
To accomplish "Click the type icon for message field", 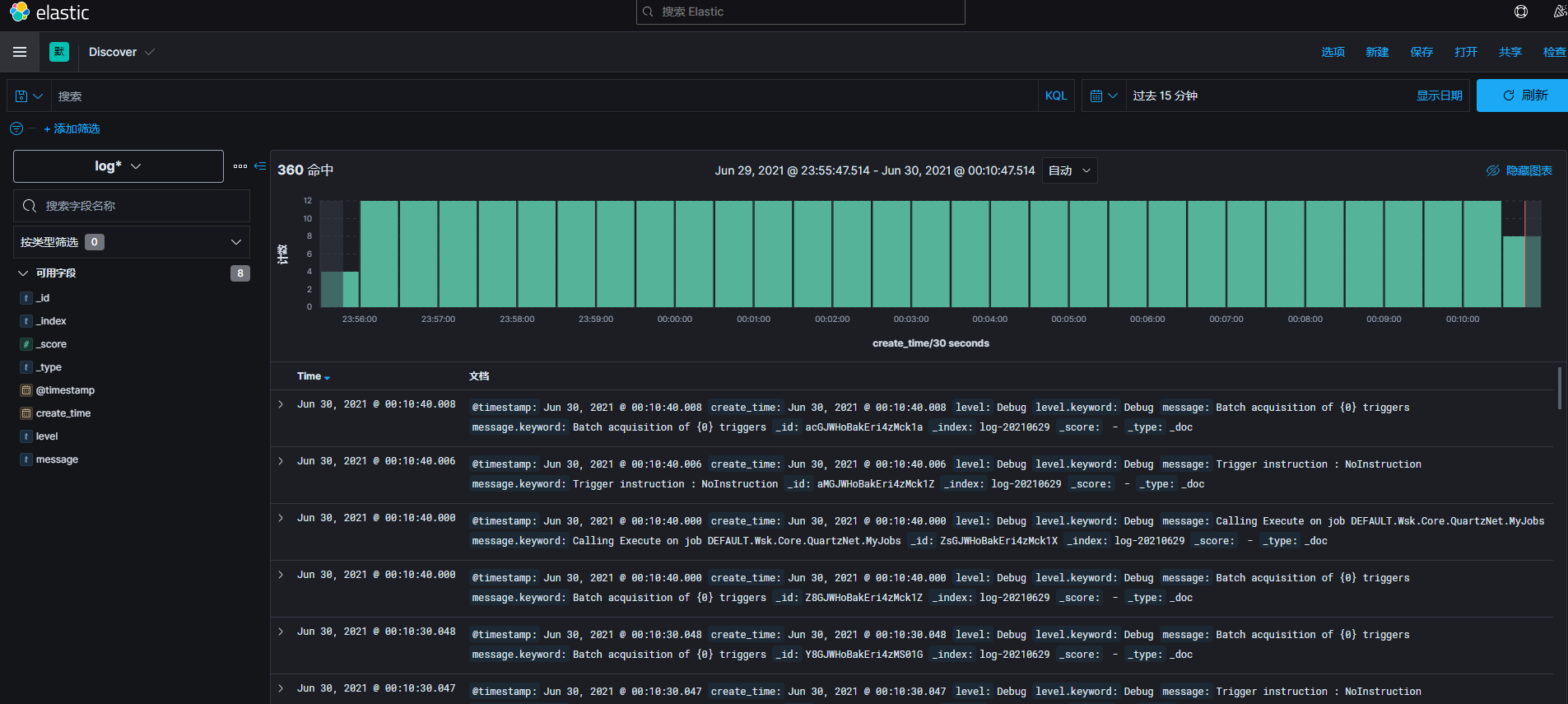I will (26, 459).
